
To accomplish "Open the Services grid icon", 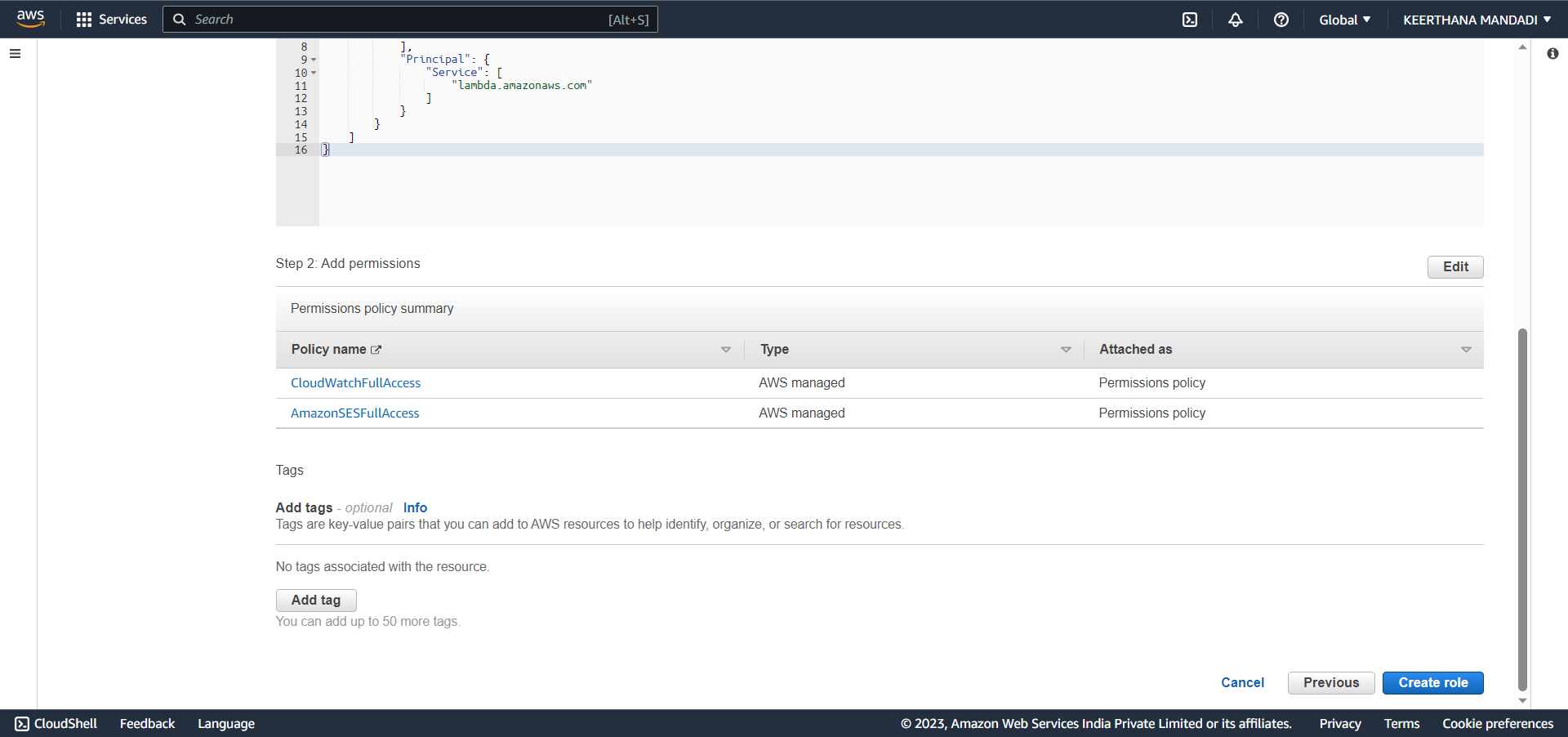I will click(84, 19).
